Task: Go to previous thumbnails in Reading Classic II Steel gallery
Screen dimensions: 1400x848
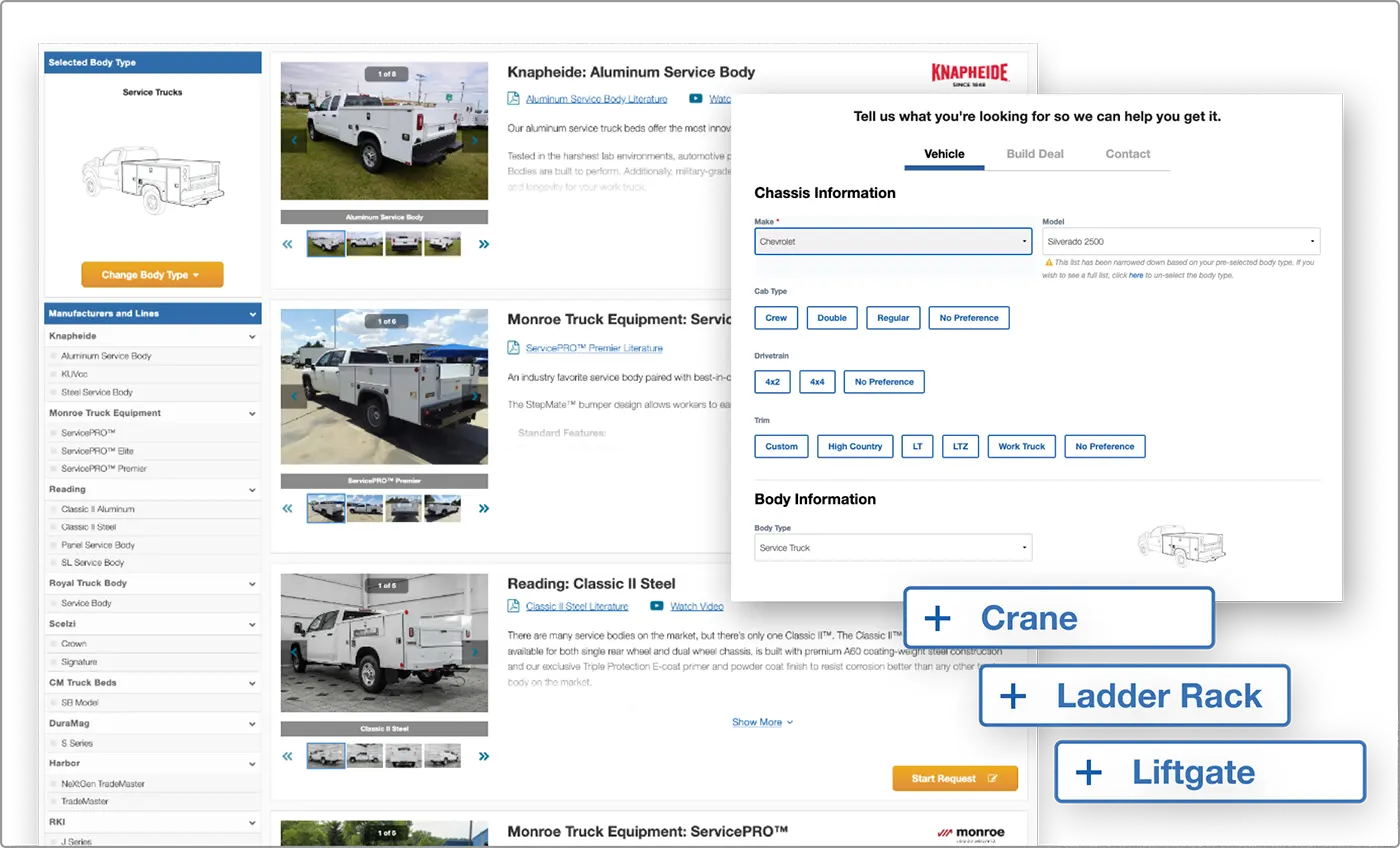Action: tap(288, 756)
